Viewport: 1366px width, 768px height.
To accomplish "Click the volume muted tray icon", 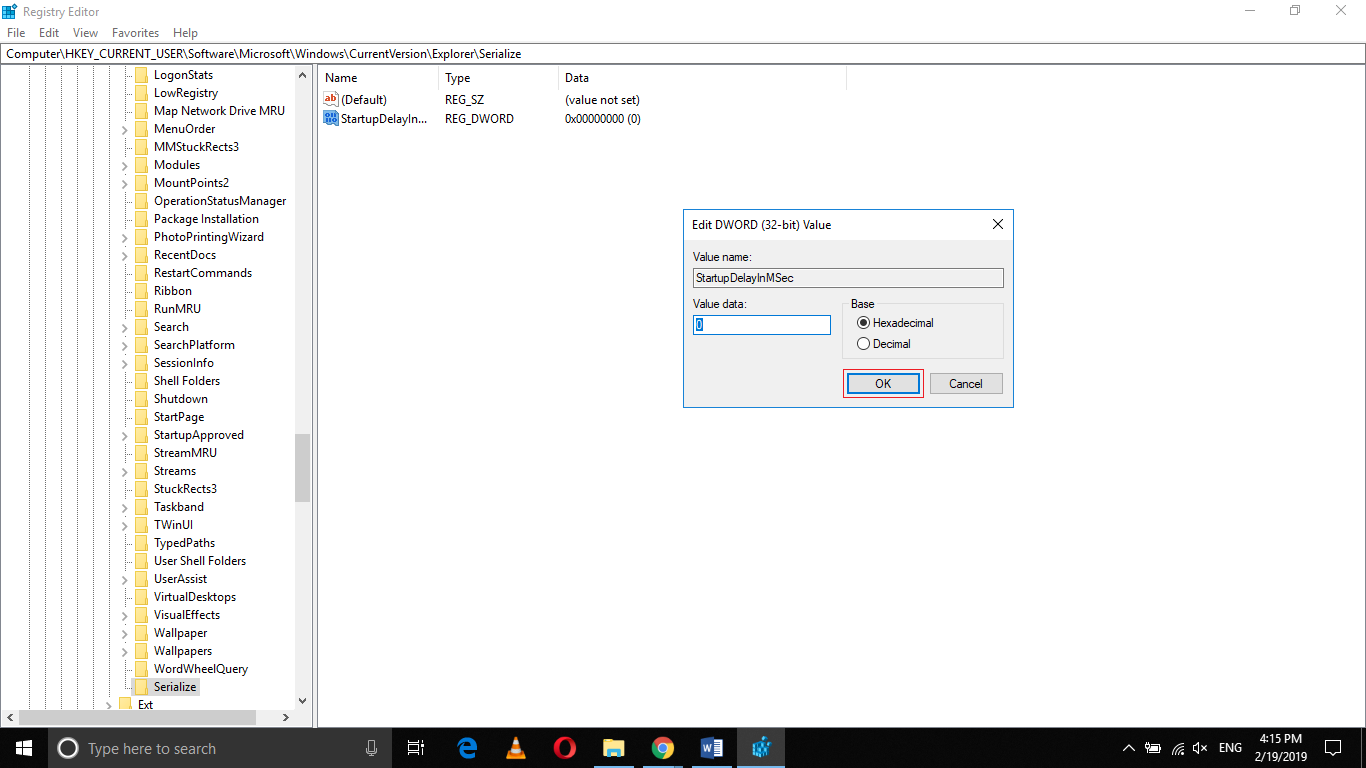I will 1201,748.
